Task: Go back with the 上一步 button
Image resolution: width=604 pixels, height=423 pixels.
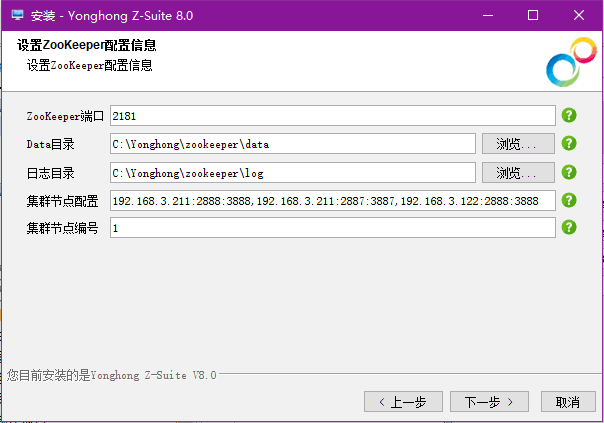Action: (403, 402)
